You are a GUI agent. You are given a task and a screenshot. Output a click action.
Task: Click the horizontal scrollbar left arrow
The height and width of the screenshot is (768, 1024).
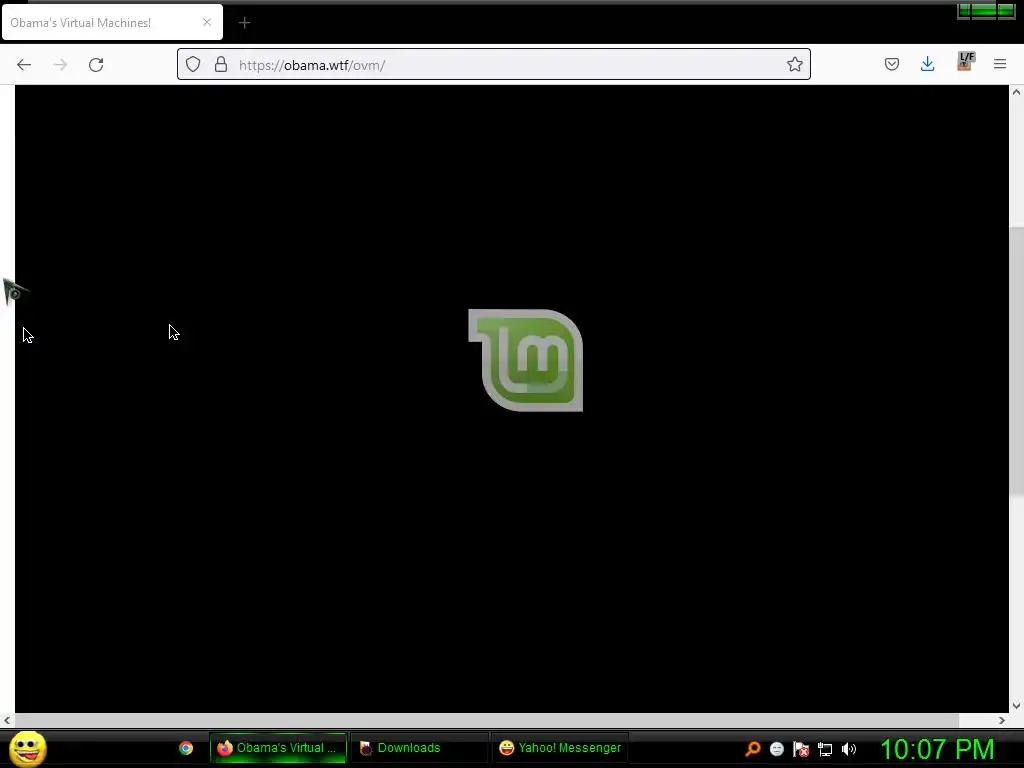7,720
